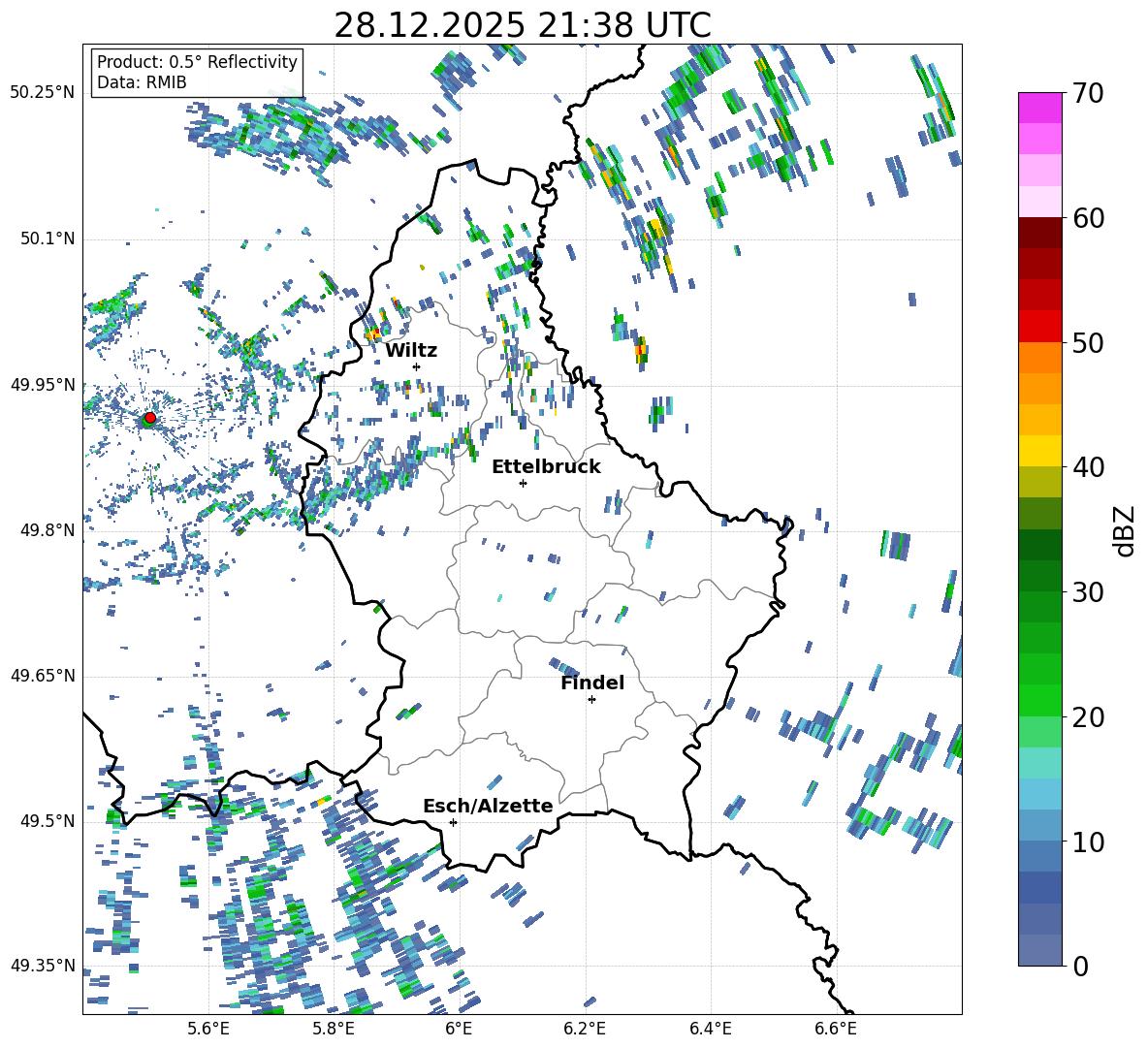Click the 49.5°N latitude label

pyautogui.click(x=47, y=820)
